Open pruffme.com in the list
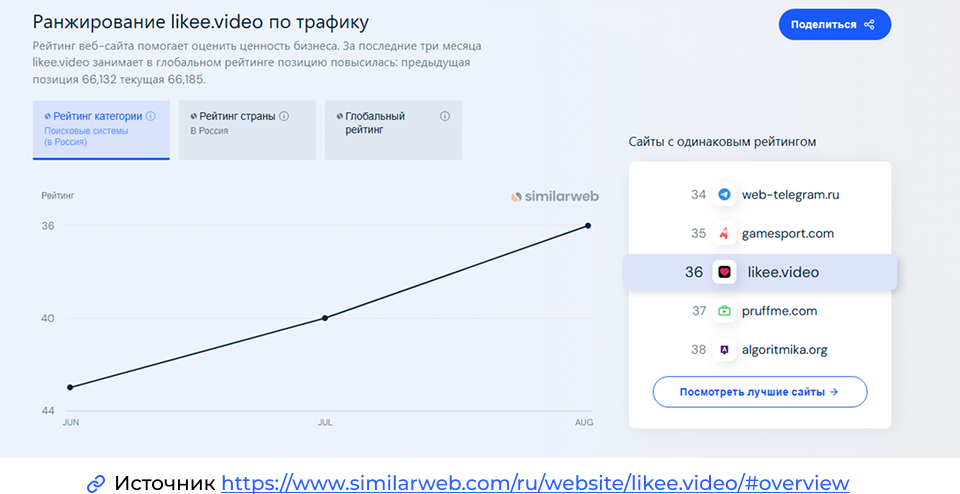Image resolution: width=960 pixels, height=494 pixels. pos(779,311)
